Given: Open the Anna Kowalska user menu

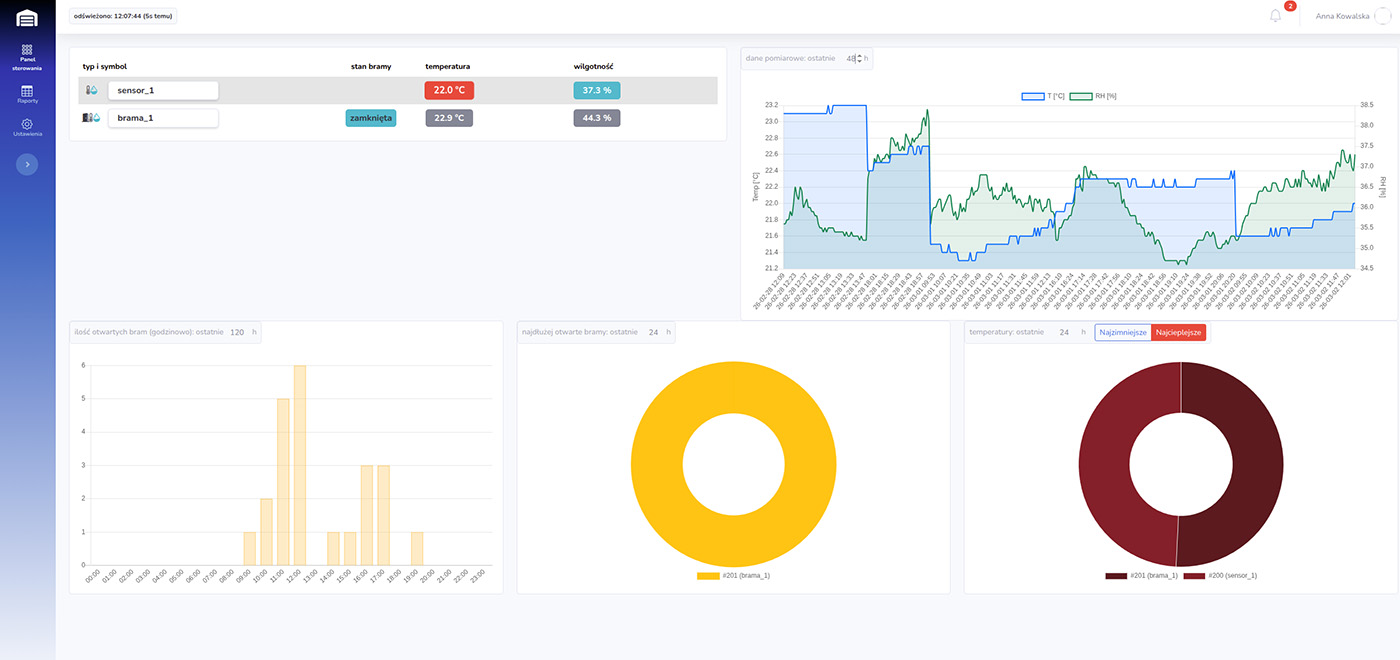Looking at the screenshot, I should click(1342, 16).
